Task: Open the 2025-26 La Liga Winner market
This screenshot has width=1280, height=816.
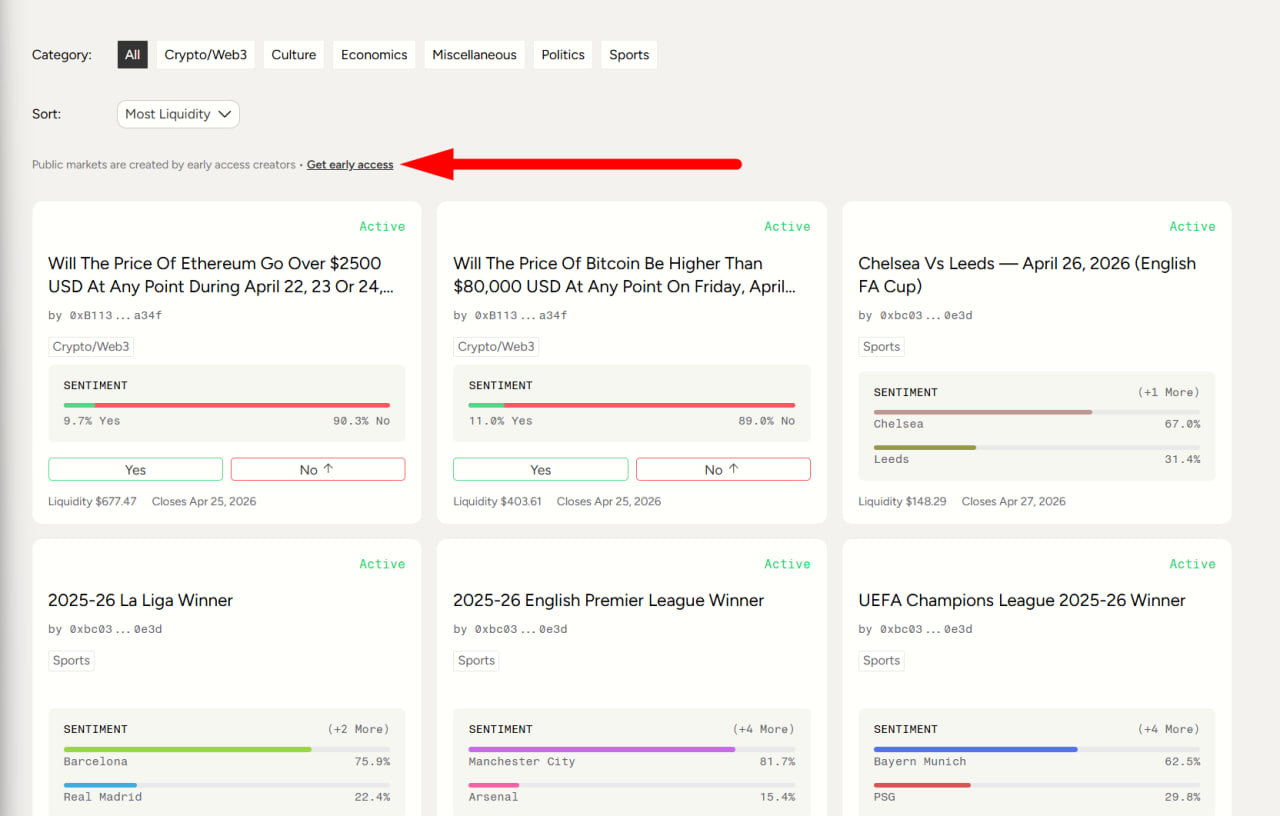Action: pyautogui.click(x=140, y=601)
